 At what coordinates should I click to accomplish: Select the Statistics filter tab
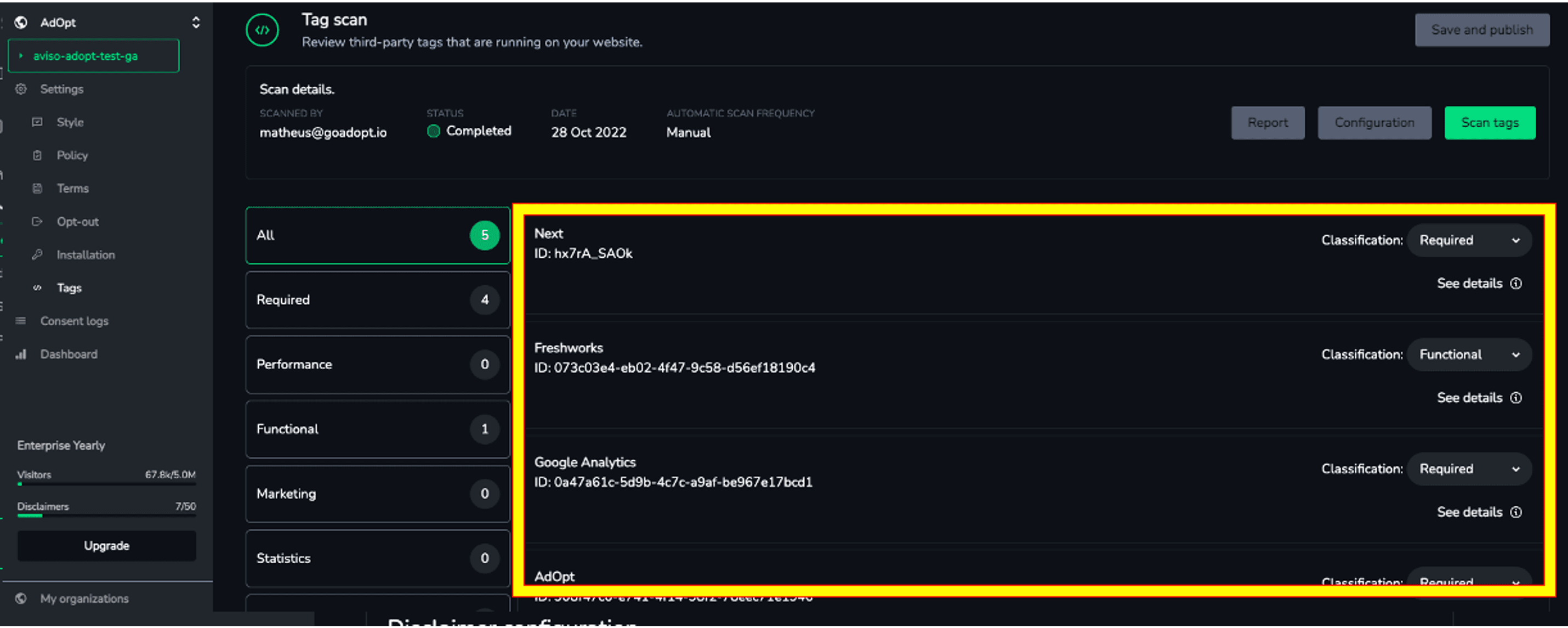coord(377,558)
